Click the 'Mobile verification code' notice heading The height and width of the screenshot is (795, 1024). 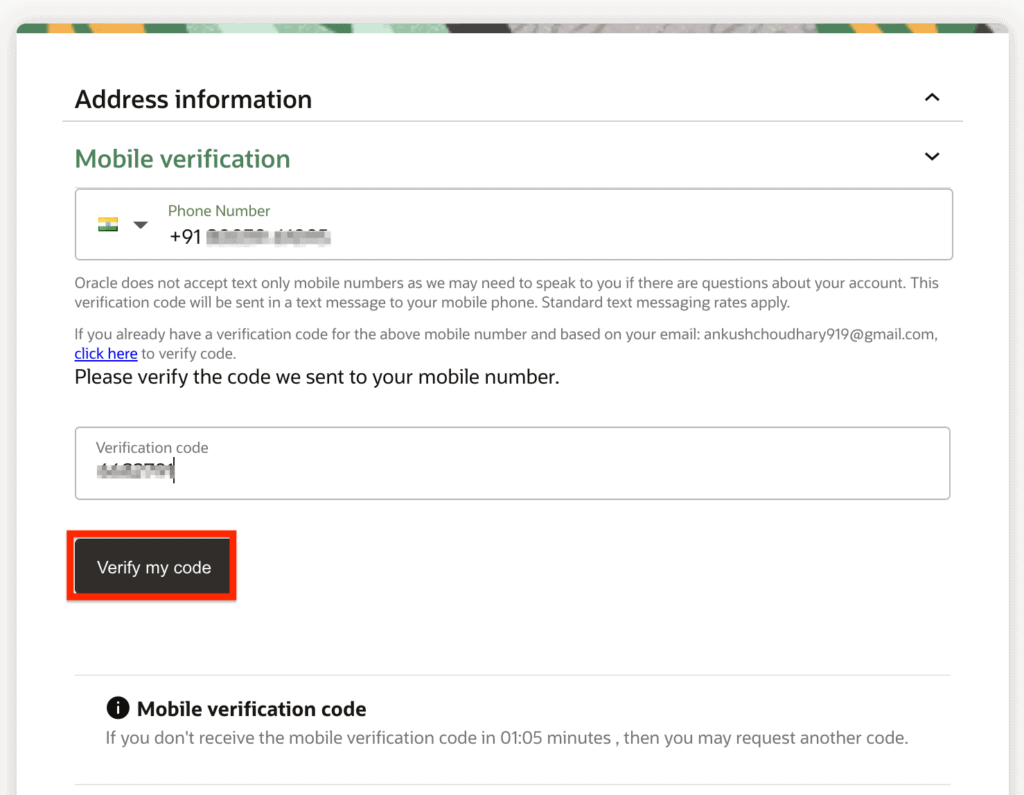[x=251, y=709]
